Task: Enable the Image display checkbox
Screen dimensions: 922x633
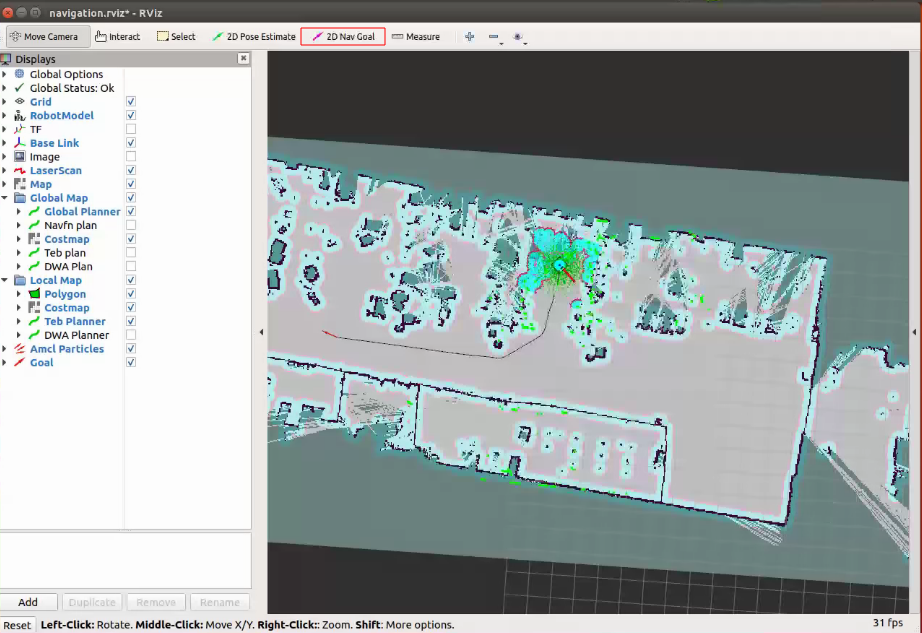Action: tap(131, 156)
